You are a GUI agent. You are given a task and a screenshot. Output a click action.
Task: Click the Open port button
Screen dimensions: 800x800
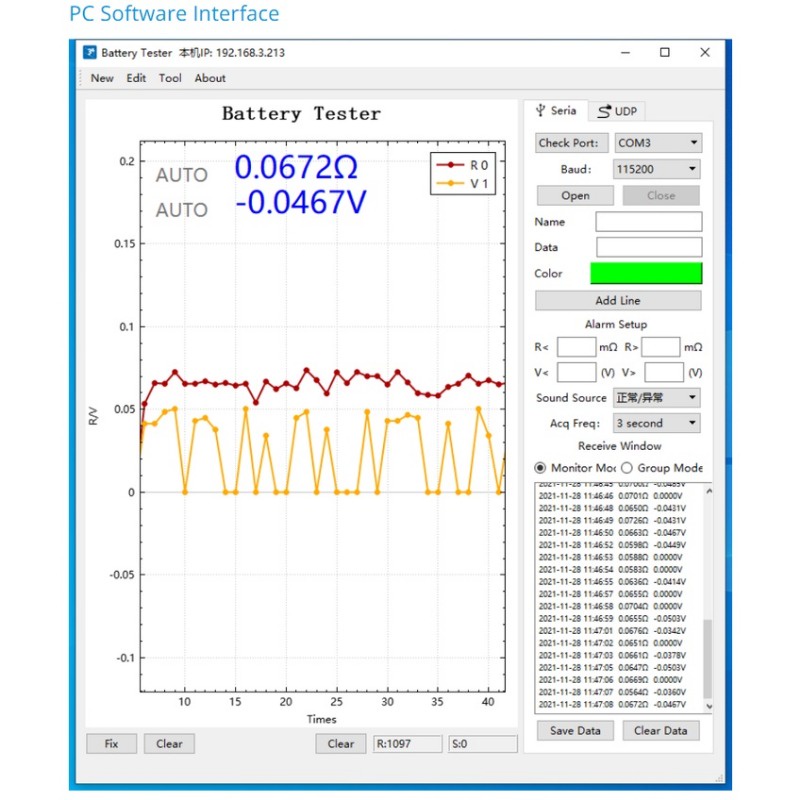coord(575,195)
